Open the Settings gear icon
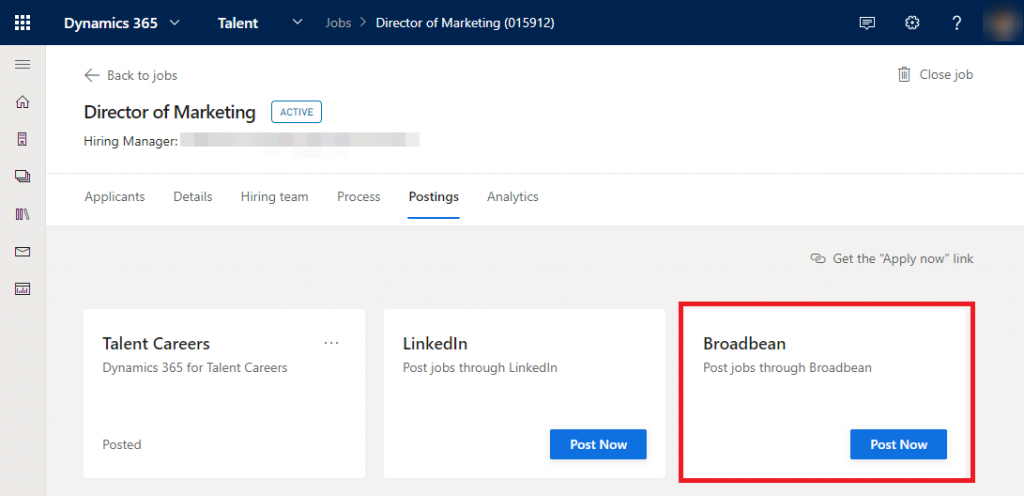This screenshot has width=1024, height=496. [912, 23]
